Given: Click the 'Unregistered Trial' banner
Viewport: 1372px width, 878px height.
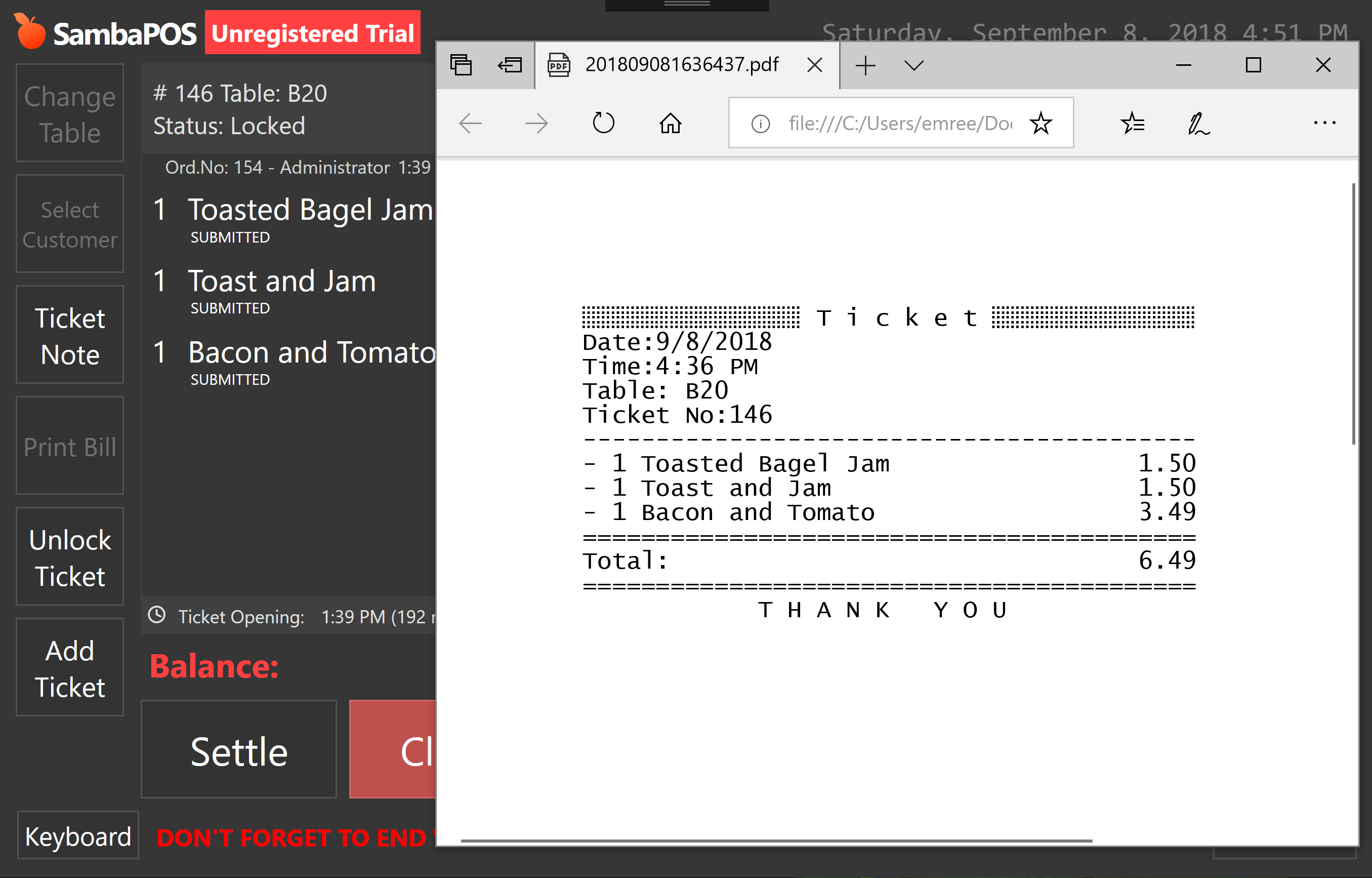Looking at the screenshot, I should point(313,32).
